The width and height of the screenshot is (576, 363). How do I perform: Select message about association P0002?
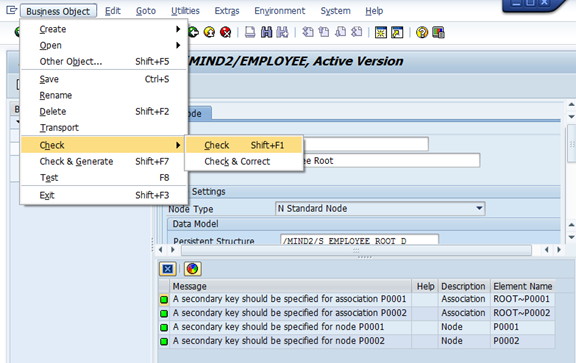(289, 313)
